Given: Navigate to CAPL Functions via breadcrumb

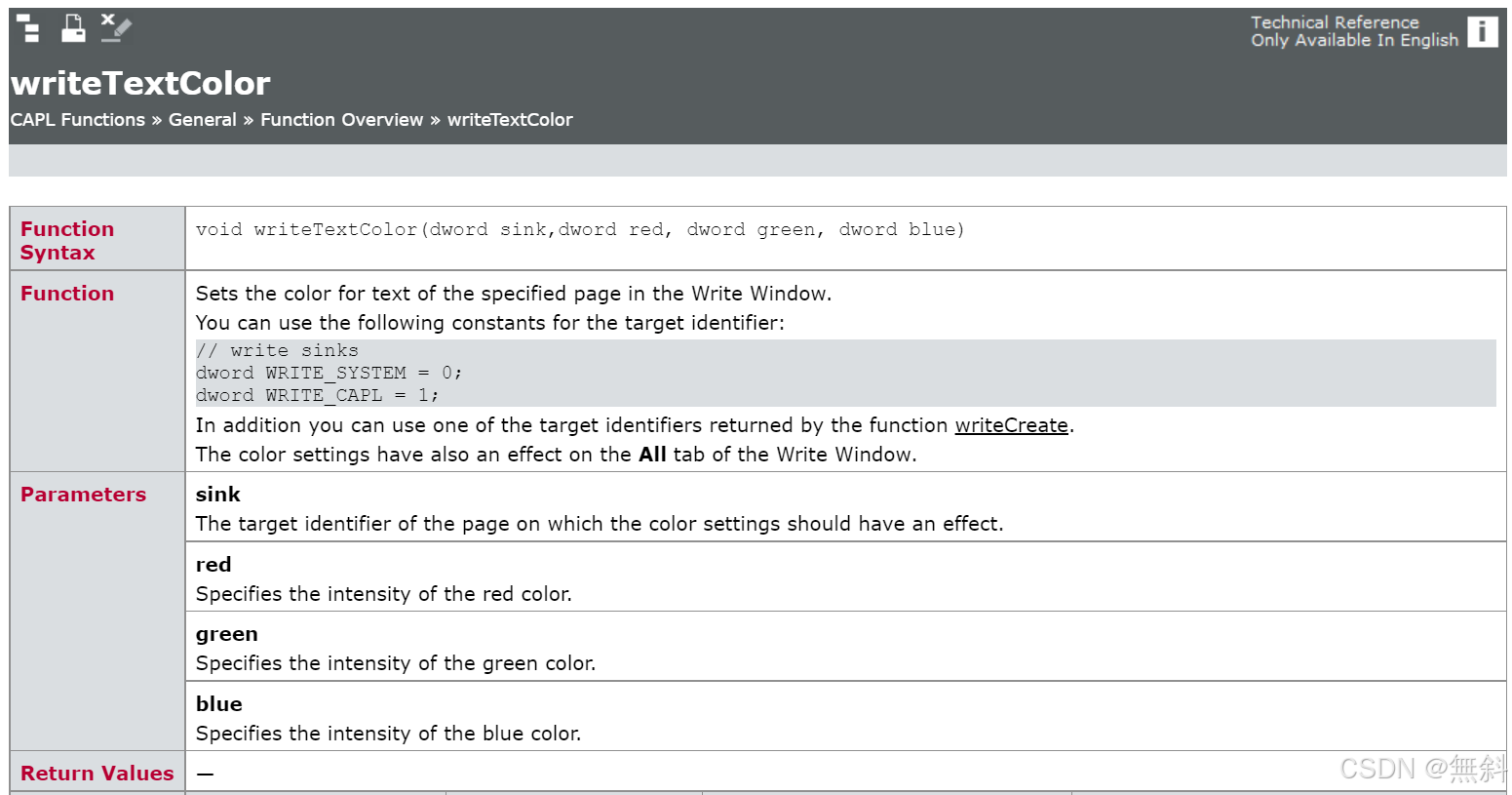Looking at the screenshot, I should pyautogui.click(x=77, y=119).
